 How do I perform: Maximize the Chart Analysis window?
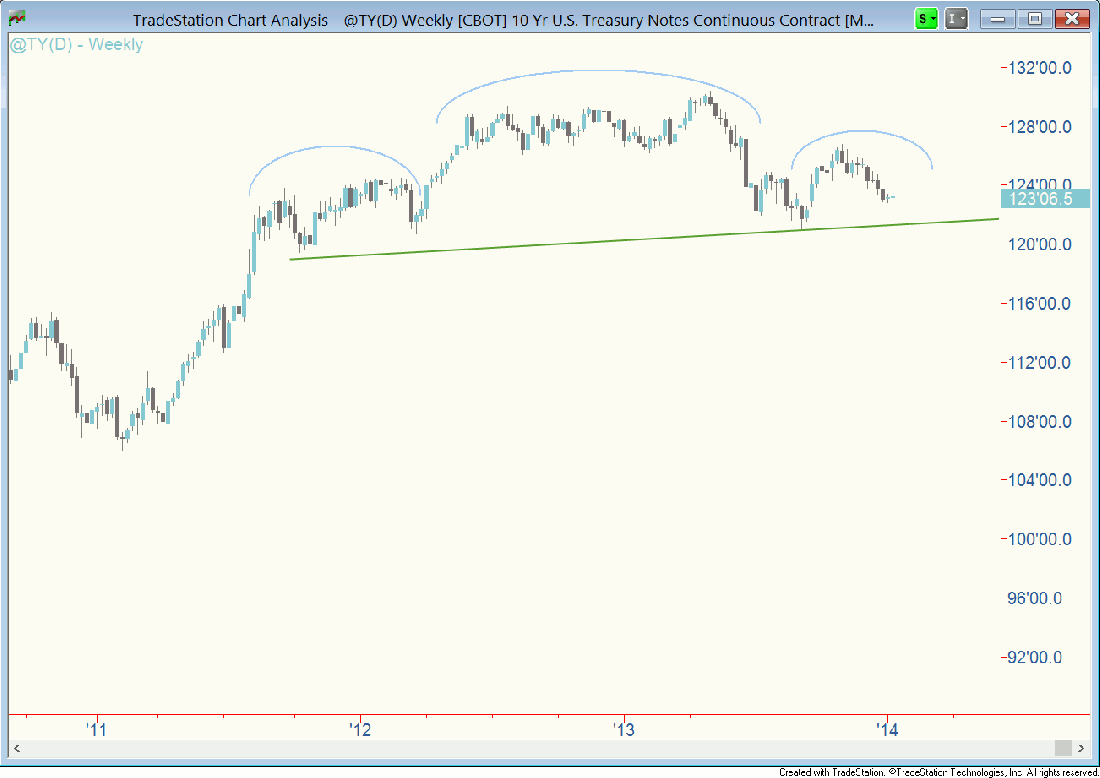(1034, 18)
